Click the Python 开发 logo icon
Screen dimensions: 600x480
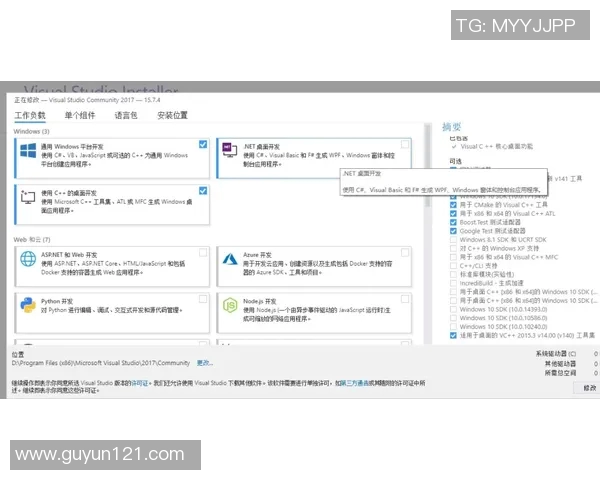point(28,305)
